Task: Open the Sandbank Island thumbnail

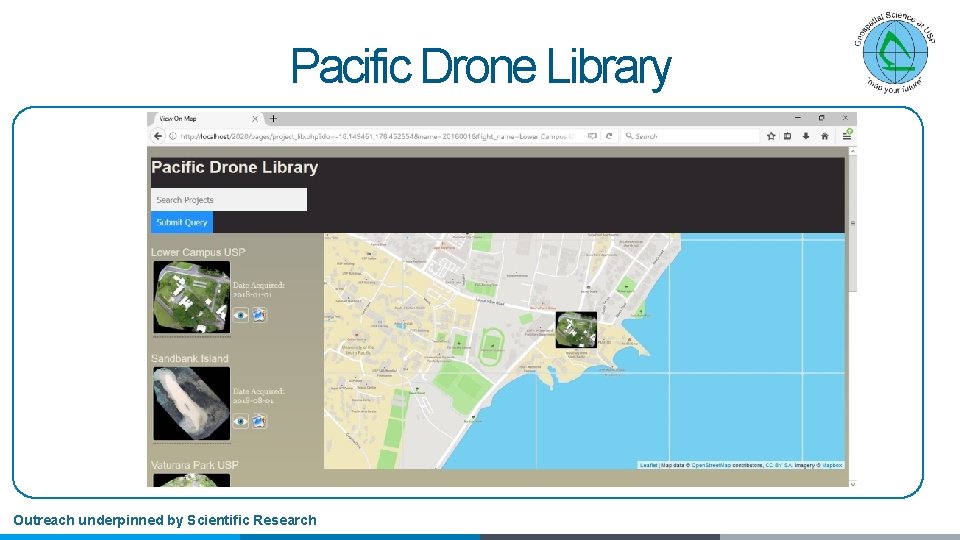Action: [x=192, y=403]
